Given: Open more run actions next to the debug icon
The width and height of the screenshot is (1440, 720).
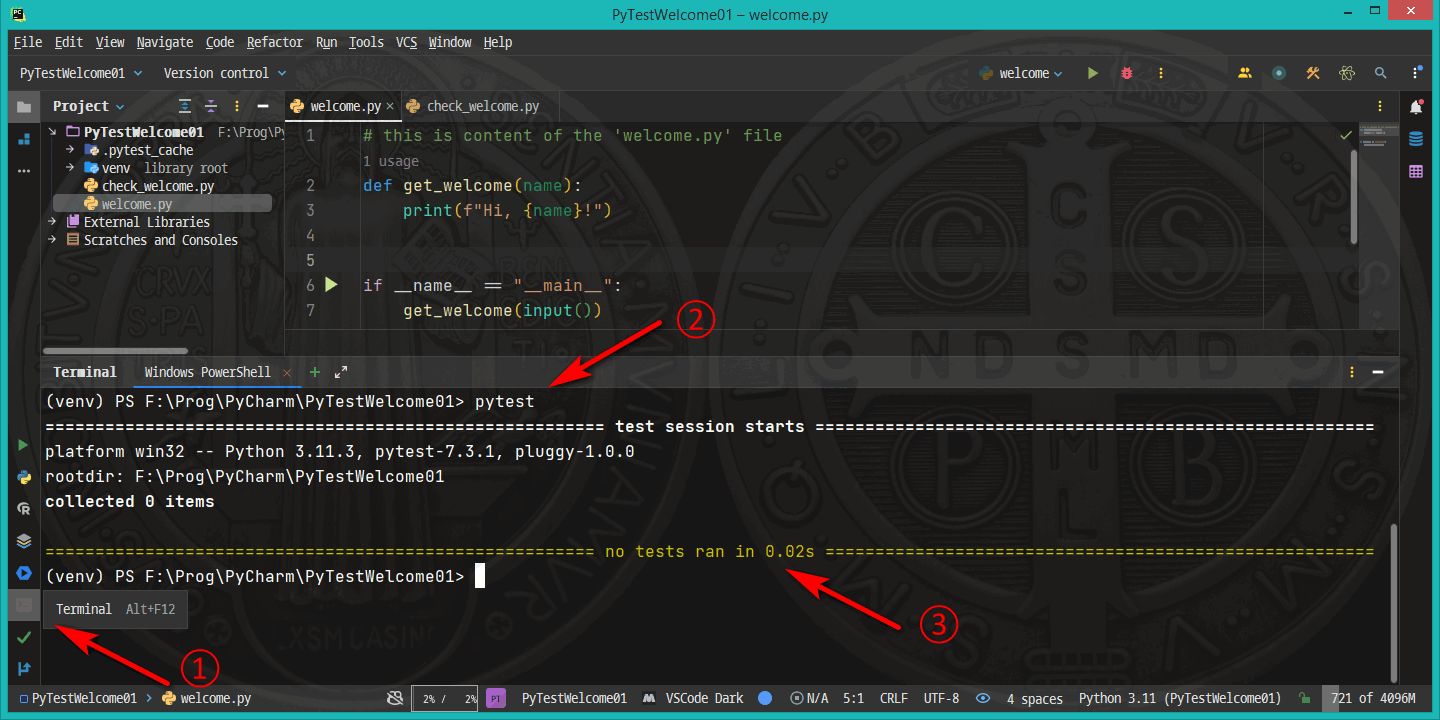Looking at the screenshot, I should click(x=1160, y=73).
